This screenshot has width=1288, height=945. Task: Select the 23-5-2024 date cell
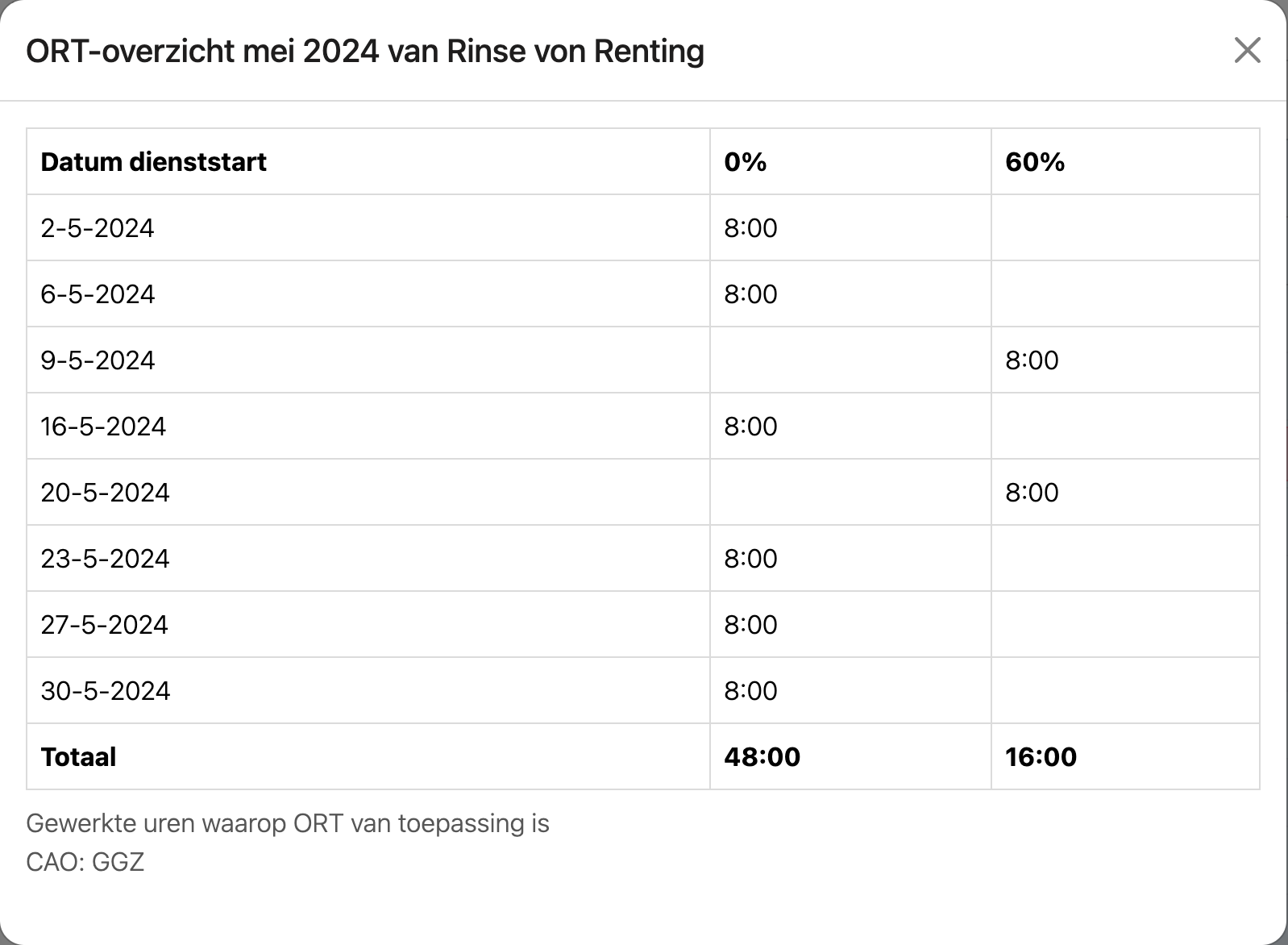(x=105, y=559)
